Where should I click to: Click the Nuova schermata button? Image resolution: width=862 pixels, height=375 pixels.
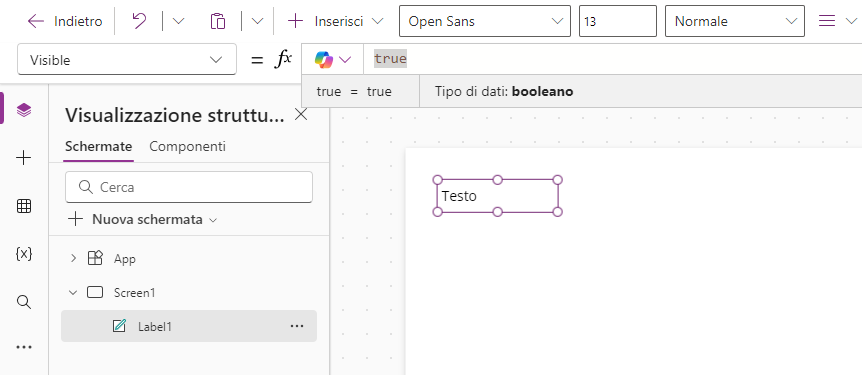(x=142, y=219)
